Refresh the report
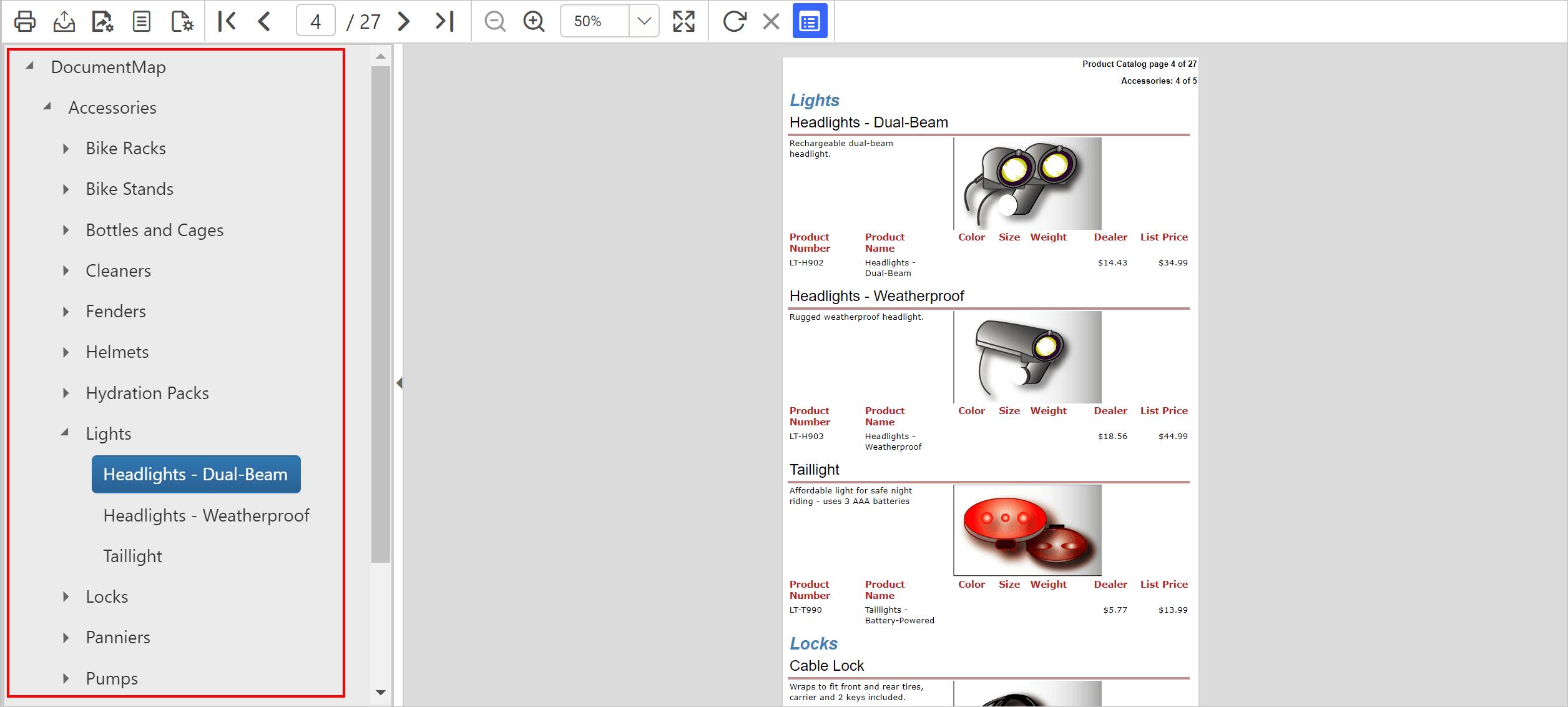Viewport: 1568px width, 707px height. pos(734,21)
